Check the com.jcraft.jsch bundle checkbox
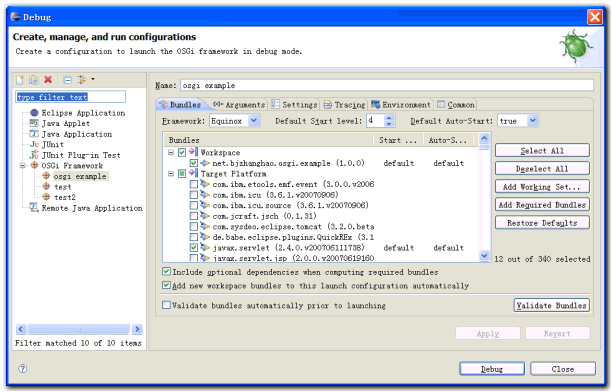 (x=194, y=216)
